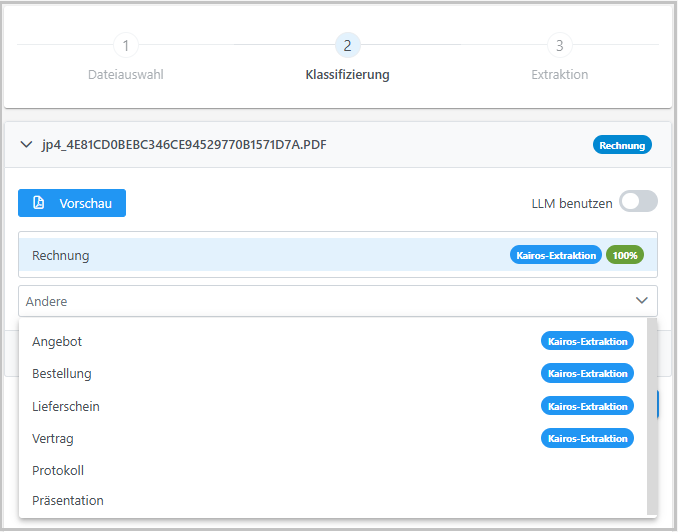Toggle the LLM benutzen switch
Screen dimensions: 678x532
(638, 202)
